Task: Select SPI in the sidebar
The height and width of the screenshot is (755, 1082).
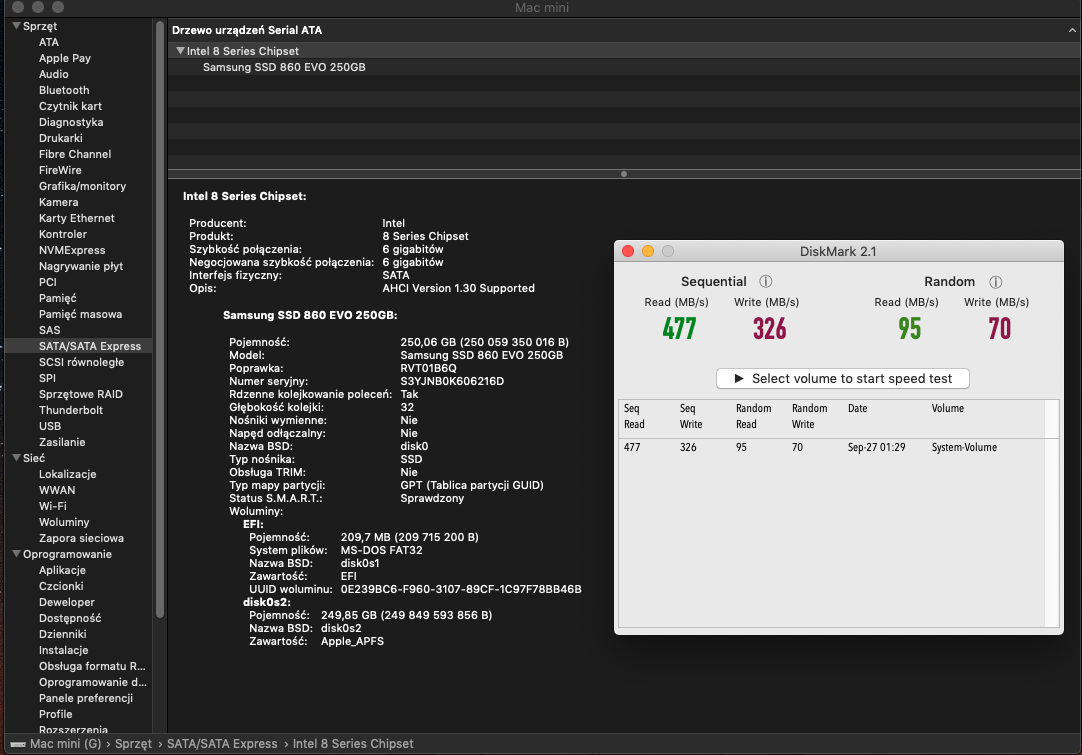Action: (48, 378)
